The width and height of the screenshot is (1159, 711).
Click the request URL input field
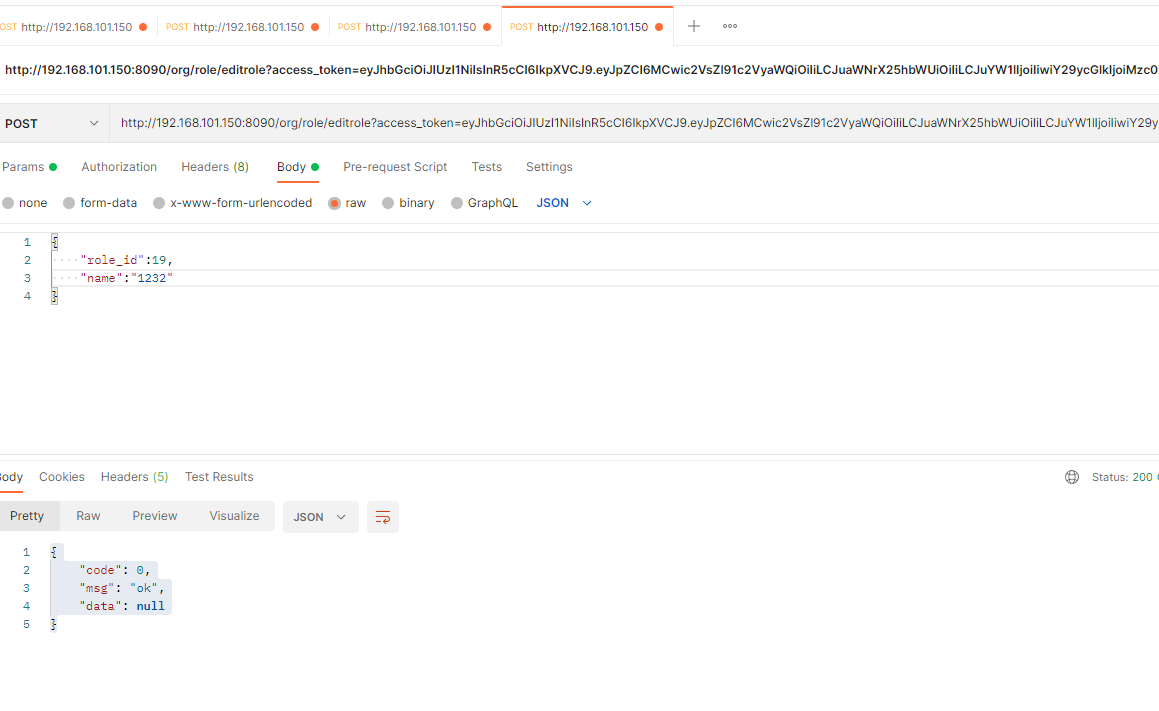634,123
